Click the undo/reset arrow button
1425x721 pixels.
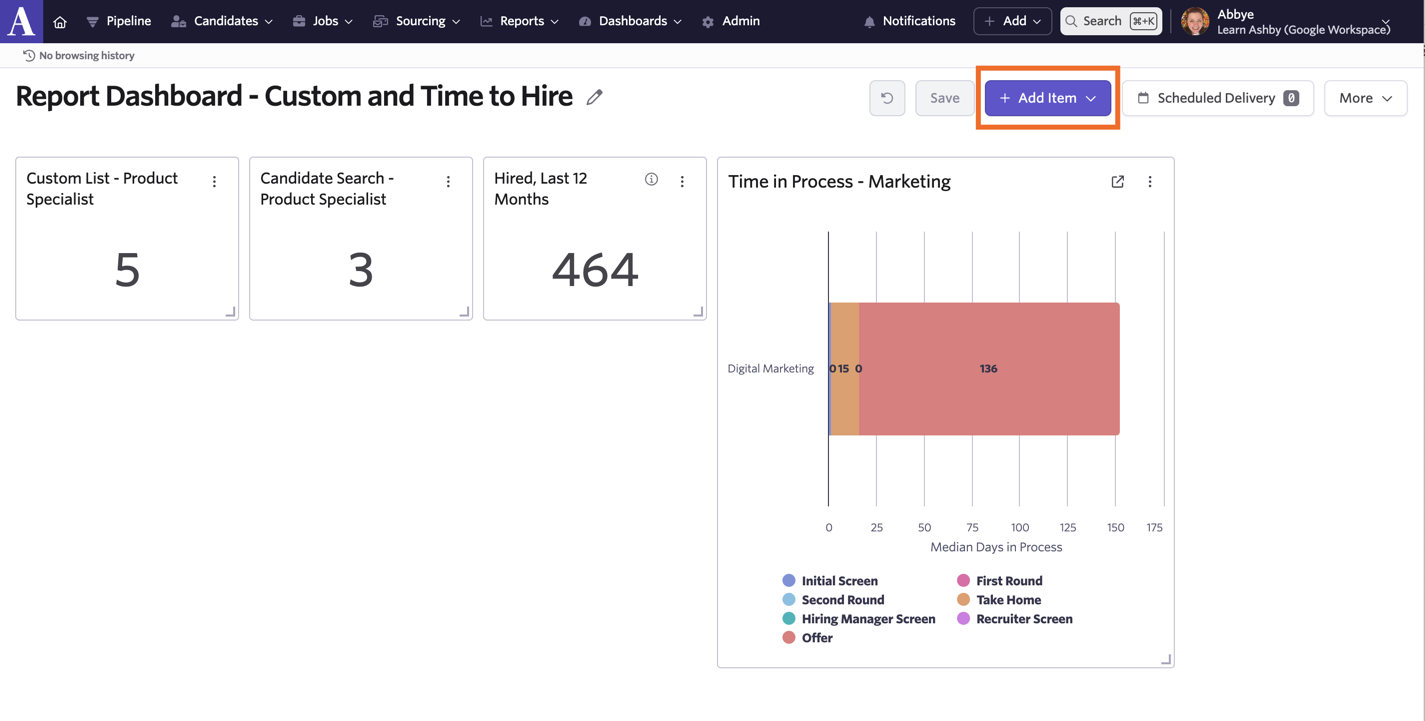887,98
